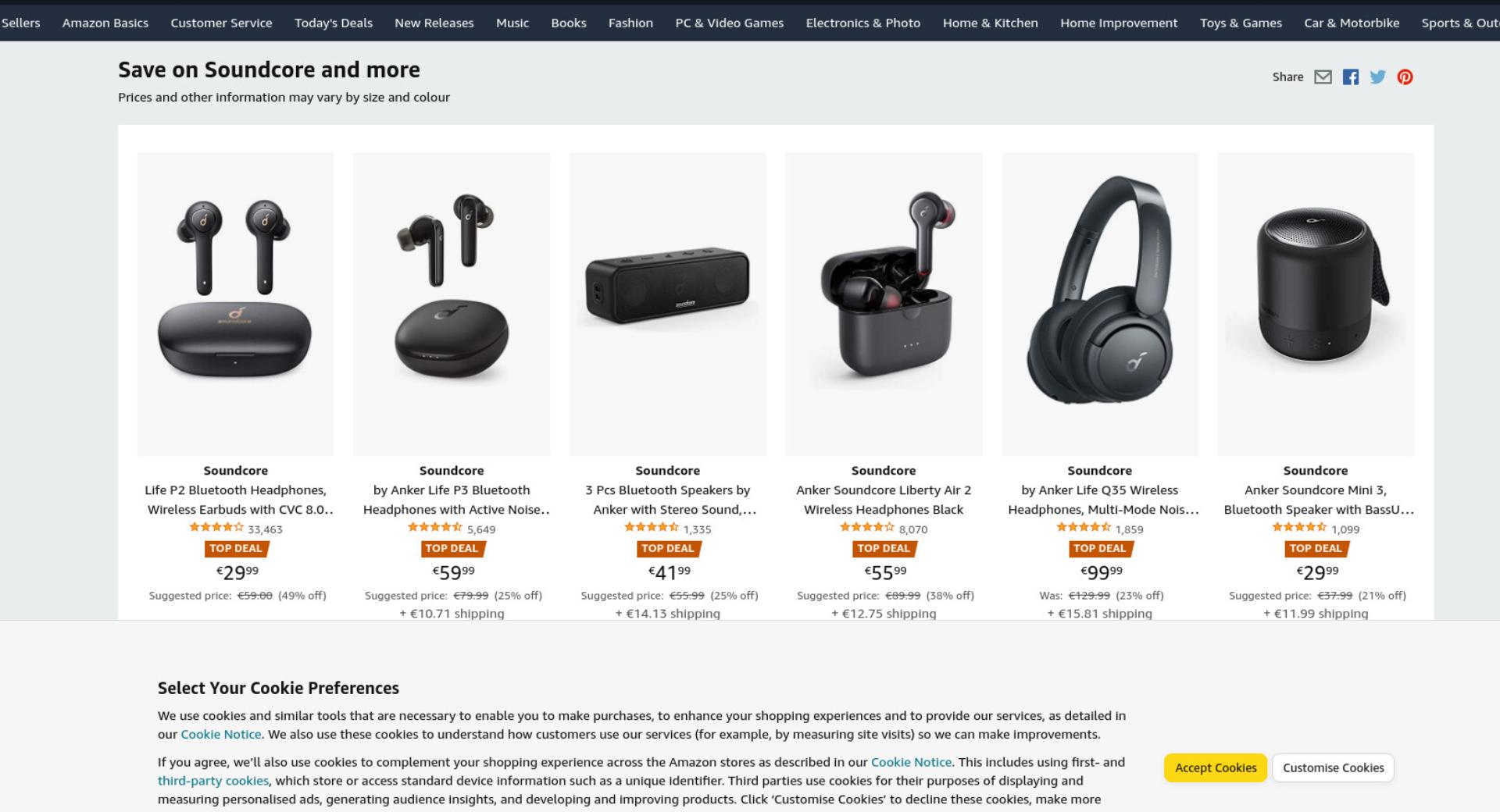Open the Customer Service menu item
Viewport: 1500px width, 812px height.
pyautogui.click(x=221, y=23)
